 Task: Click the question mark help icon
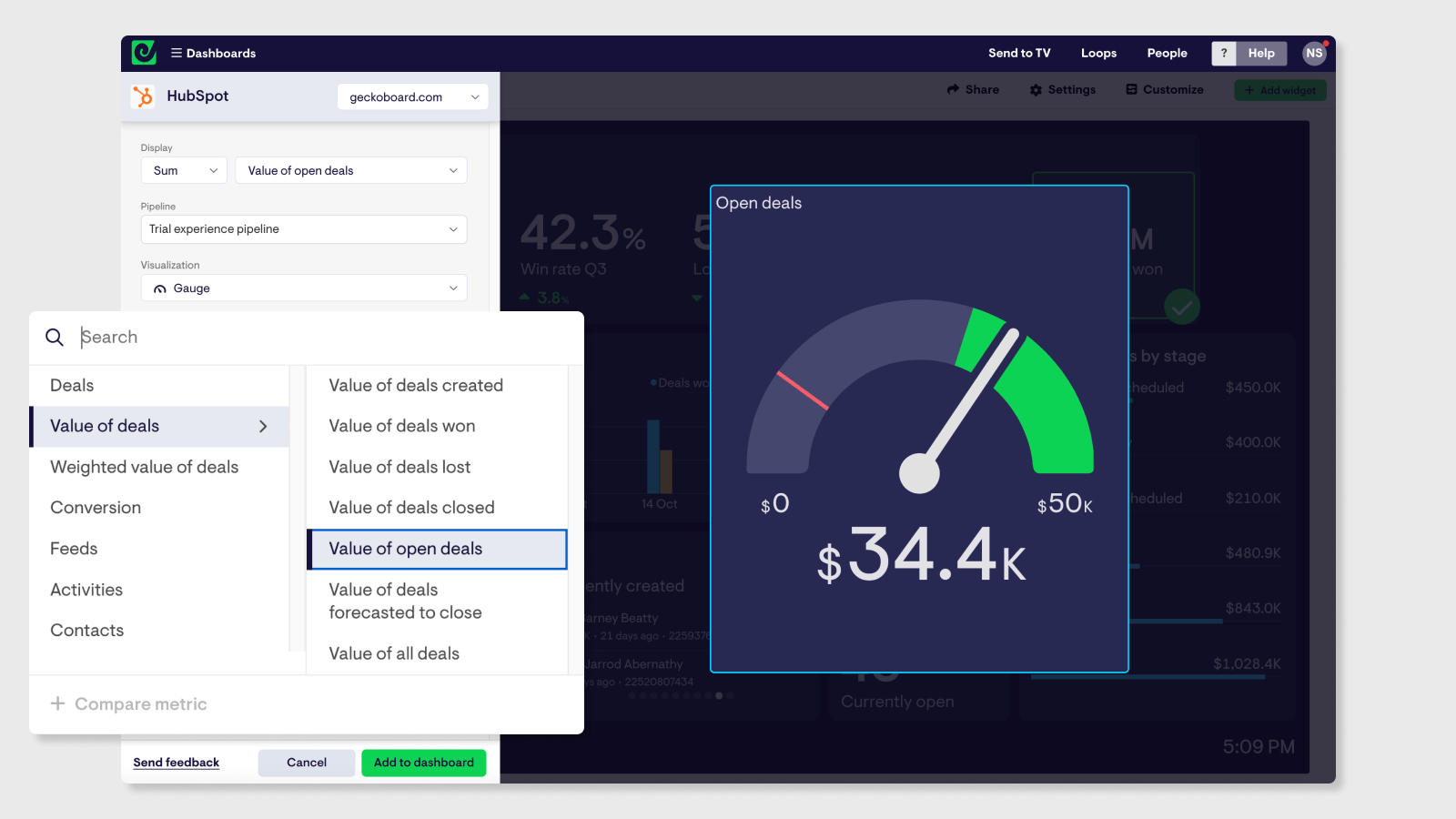(1224, 53)
